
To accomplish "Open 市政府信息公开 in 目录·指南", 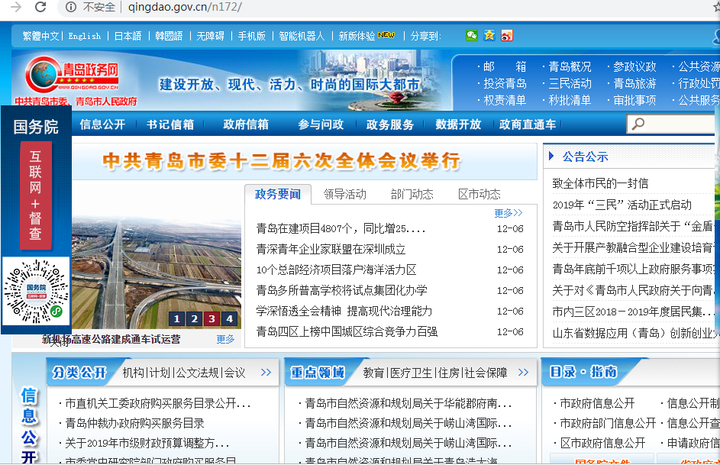I will pyautogui.click(x=597, y=403).
